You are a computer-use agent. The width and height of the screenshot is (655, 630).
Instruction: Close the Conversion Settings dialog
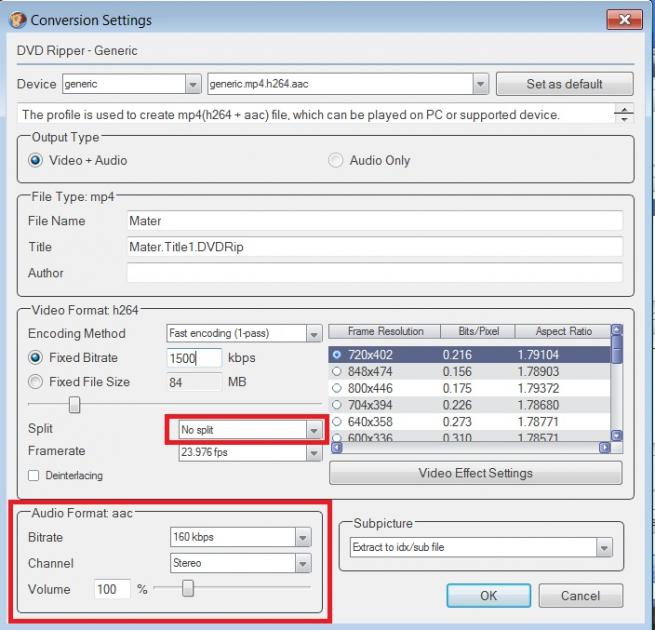pos(624,20)
